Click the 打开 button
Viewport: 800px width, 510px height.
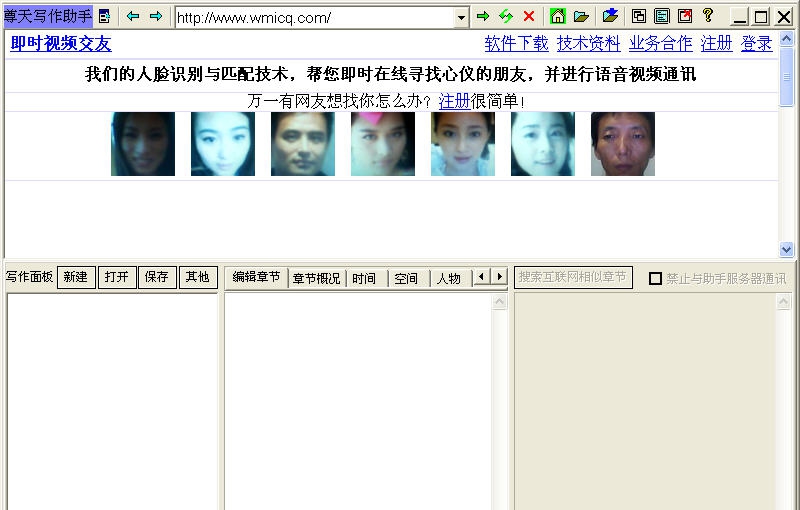117,277
